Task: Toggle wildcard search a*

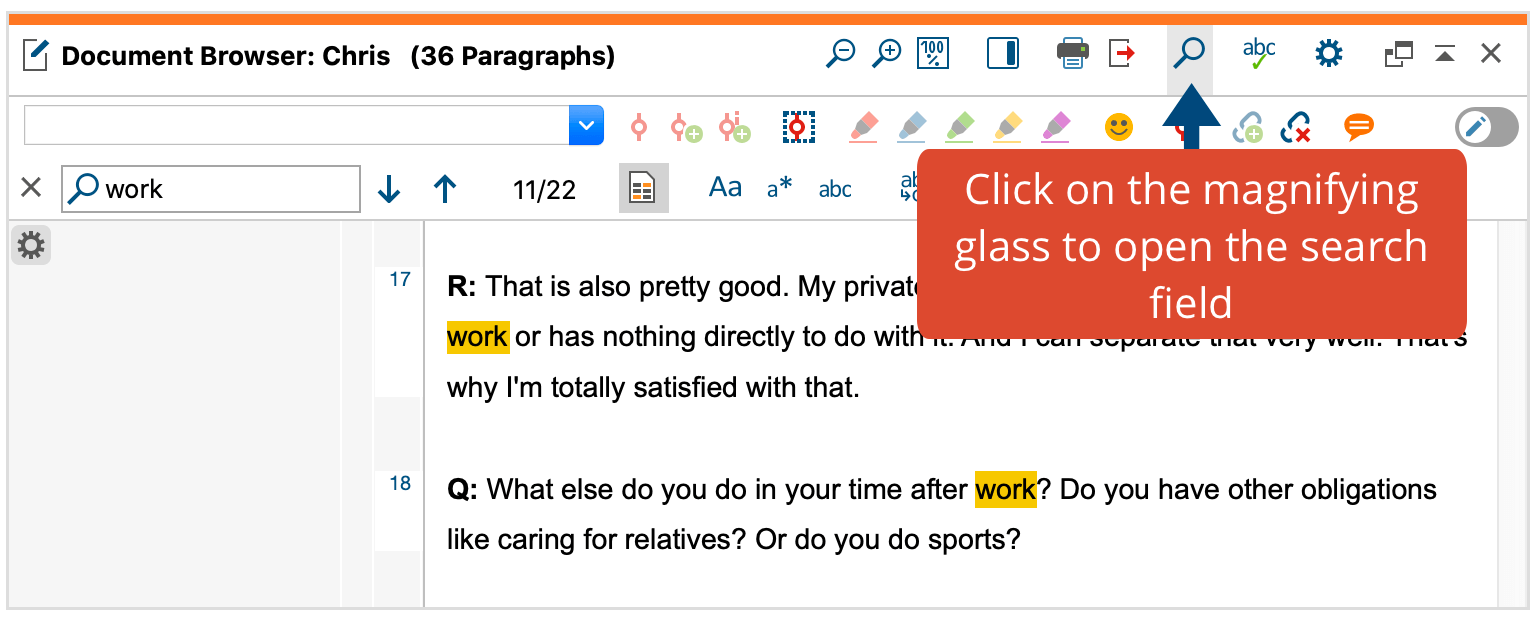Action: (x=779, y=188)
